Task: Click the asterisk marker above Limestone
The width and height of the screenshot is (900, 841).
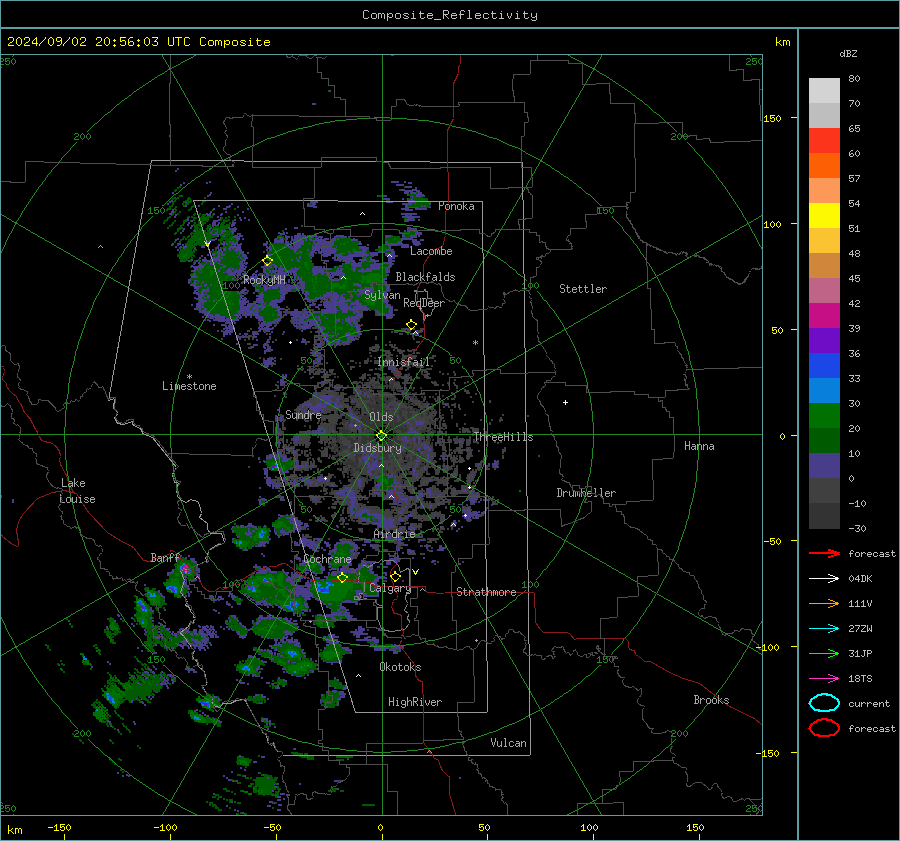Action: (x=189, y=377)
